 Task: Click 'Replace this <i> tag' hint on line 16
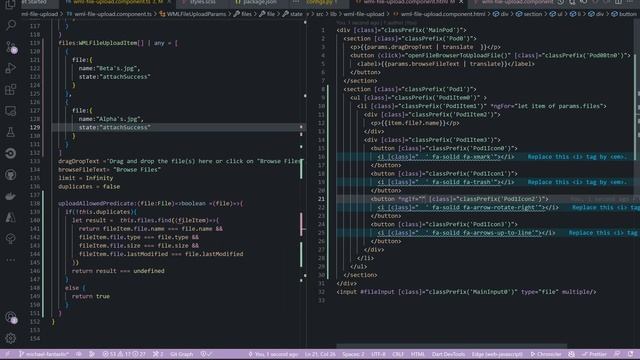(x=576, y=157)
